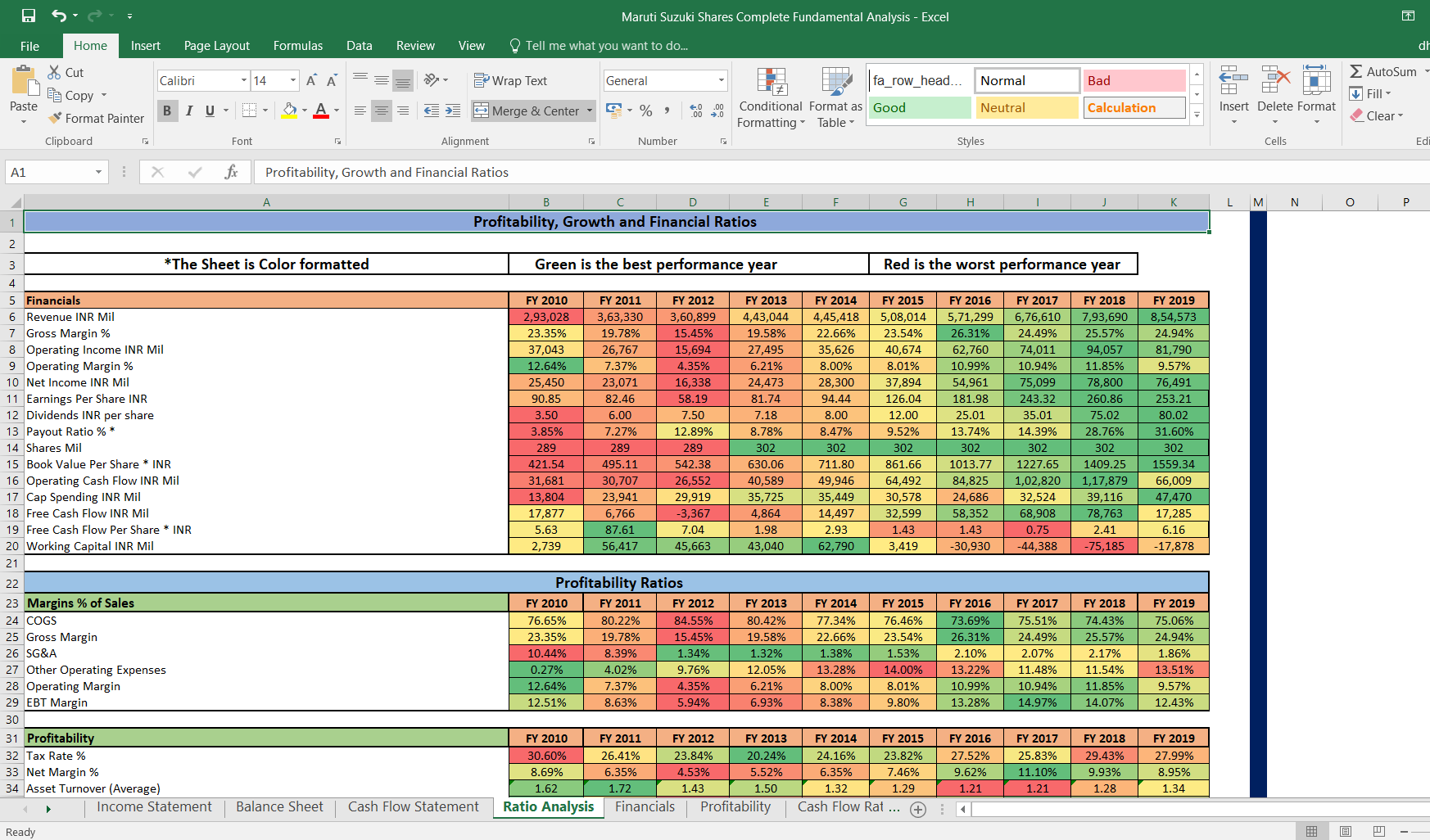This screenshot has width=1430, height=840.
Task: Toggle Align Right
Action: pyautogui.click(x=402, y=111)
